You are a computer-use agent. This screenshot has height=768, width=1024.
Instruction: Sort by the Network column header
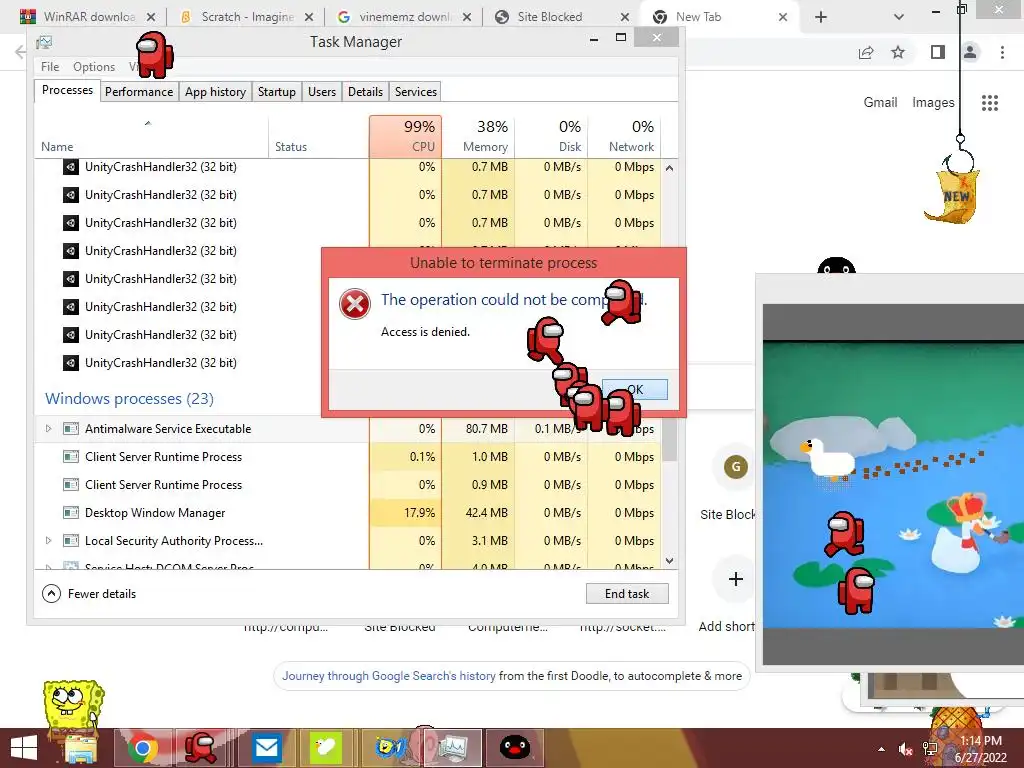[x=625, y=136]
